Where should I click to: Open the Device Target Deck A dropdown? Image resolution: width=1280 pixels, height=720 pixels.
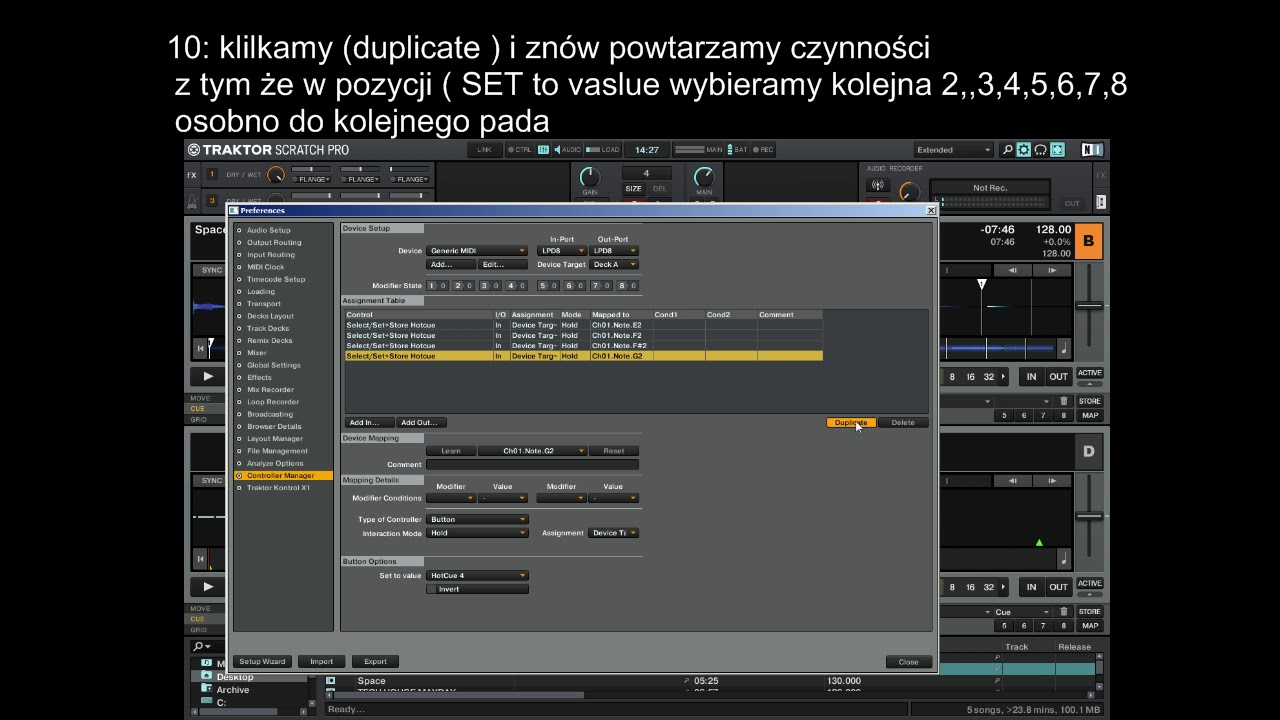(x=613, y=265)
